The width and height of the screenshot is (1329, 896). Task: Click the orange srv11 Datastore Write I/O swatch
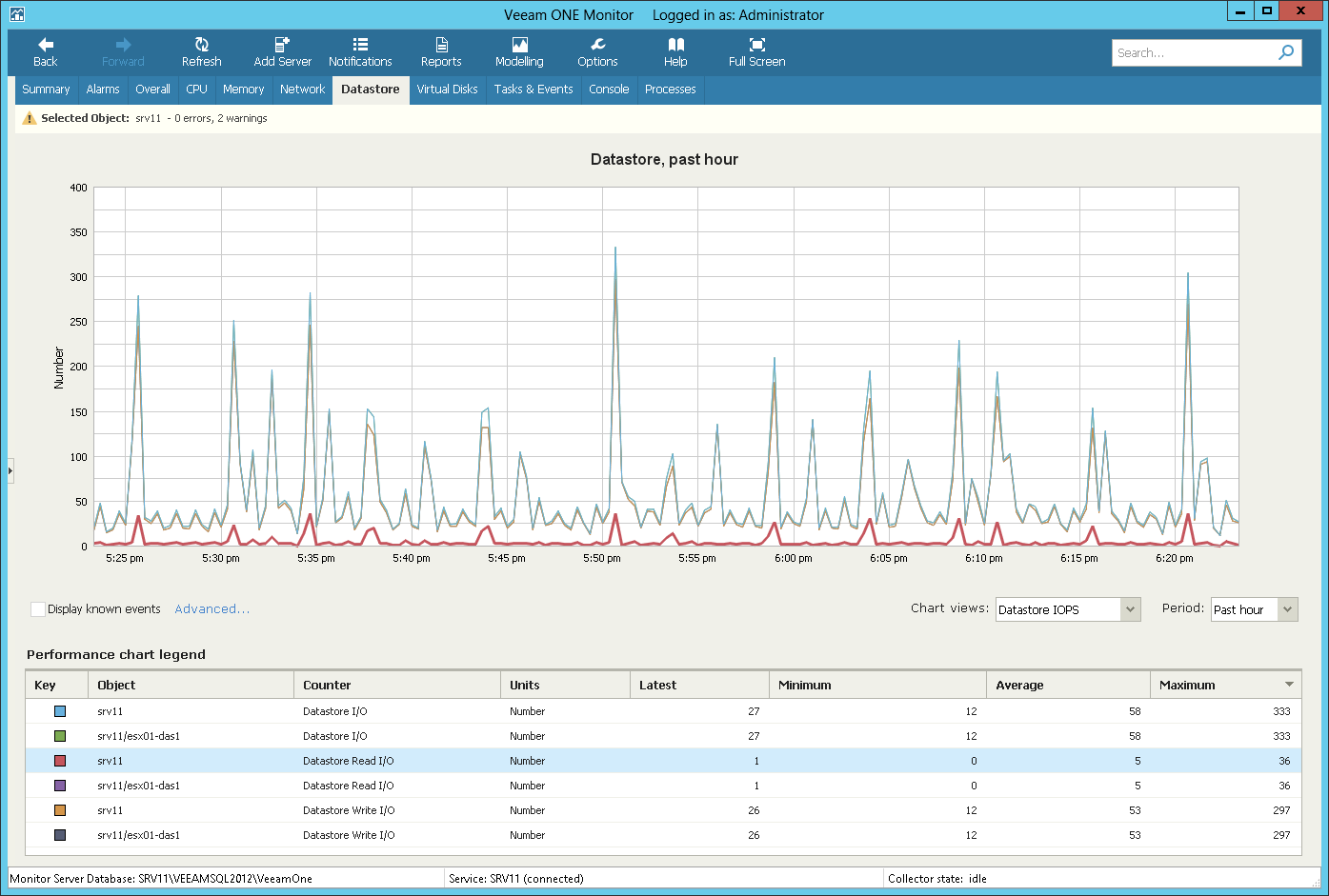tap(60, 810)
